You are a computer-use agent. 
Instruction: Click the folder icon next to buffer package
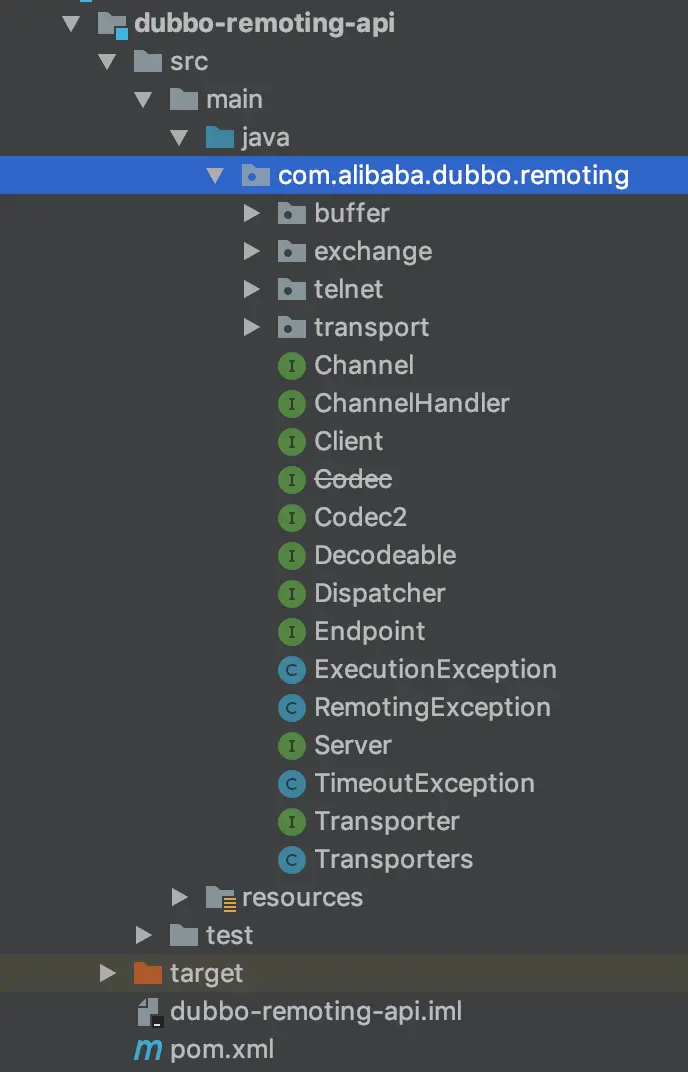[x=291, y=213]
